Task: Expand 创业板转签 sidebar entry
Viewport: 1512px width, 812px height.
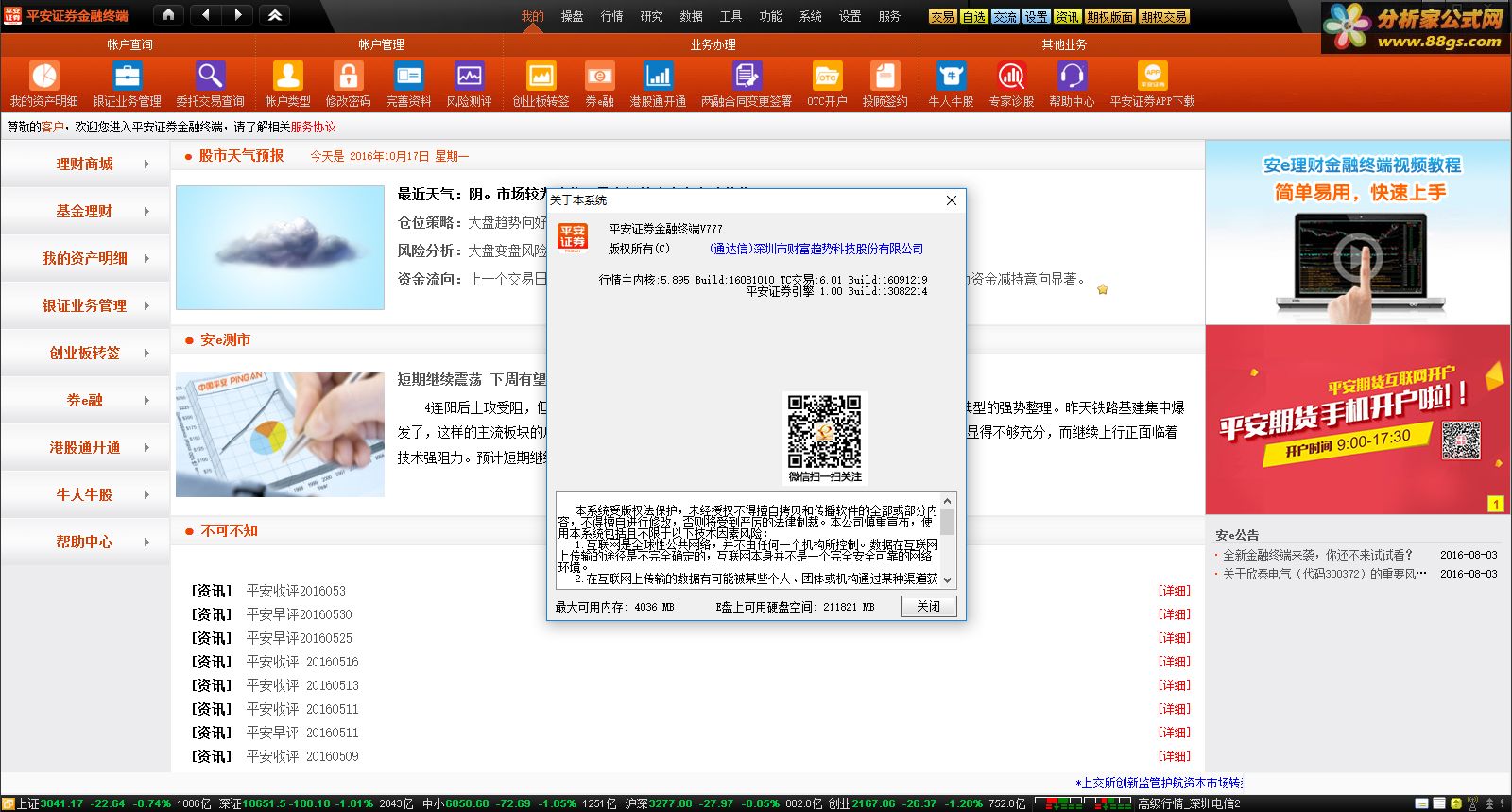Action: [85, 353]
